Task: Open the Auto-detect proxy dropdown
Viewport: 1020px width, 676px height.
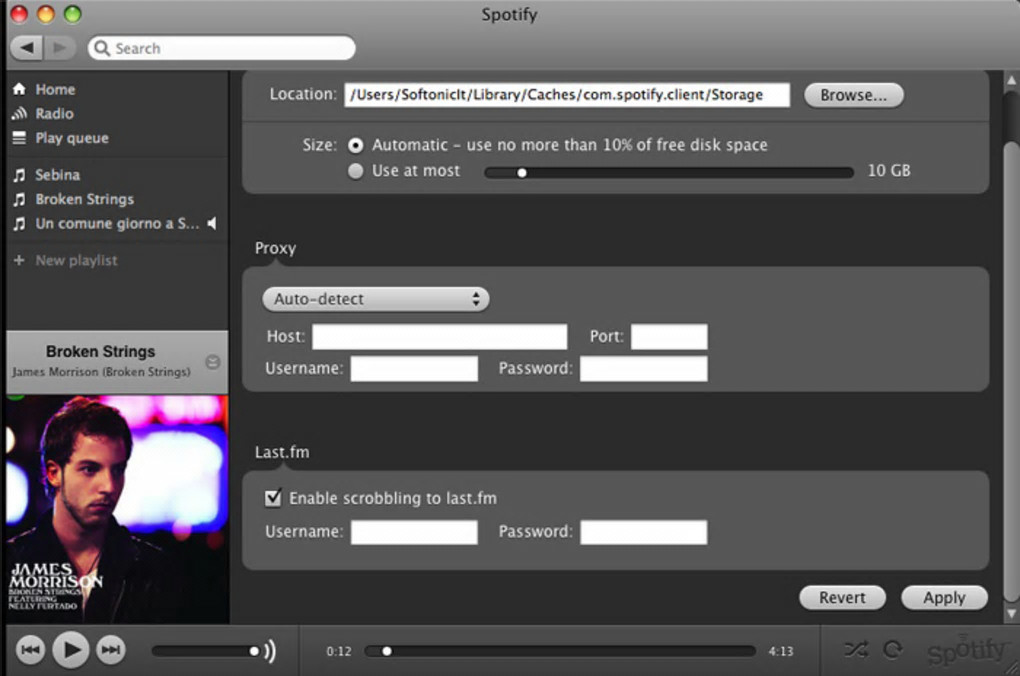Action: point(375,299)
